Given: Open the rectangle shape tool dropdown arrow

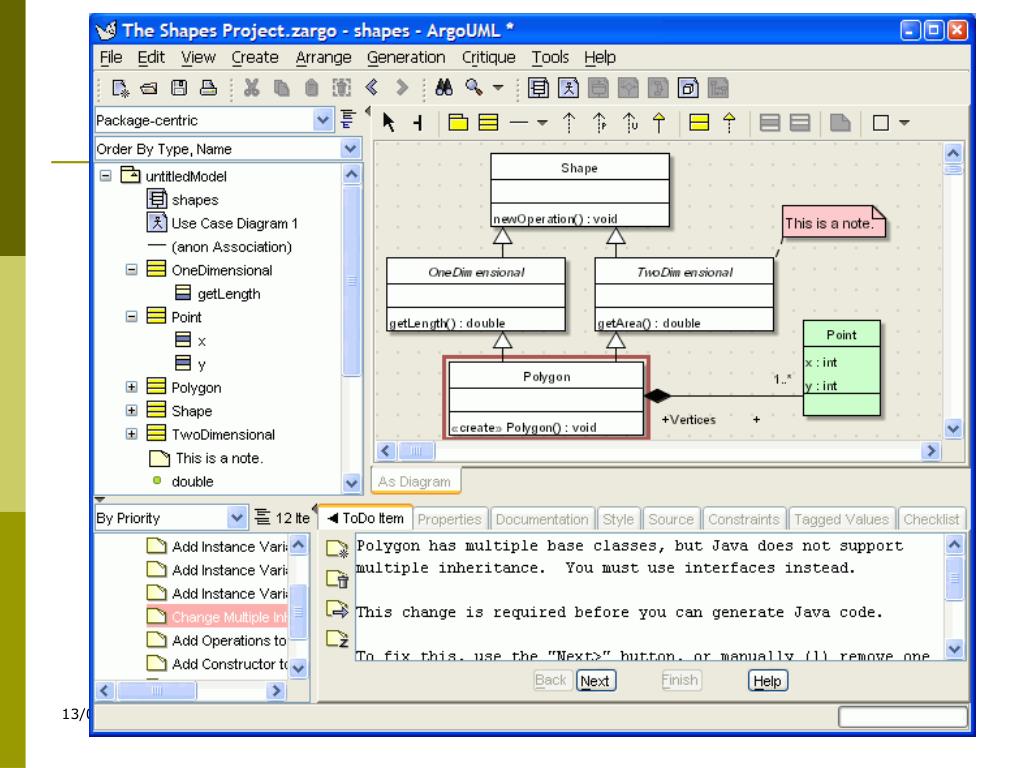Looking at the screenshot, I should [904, 122].
